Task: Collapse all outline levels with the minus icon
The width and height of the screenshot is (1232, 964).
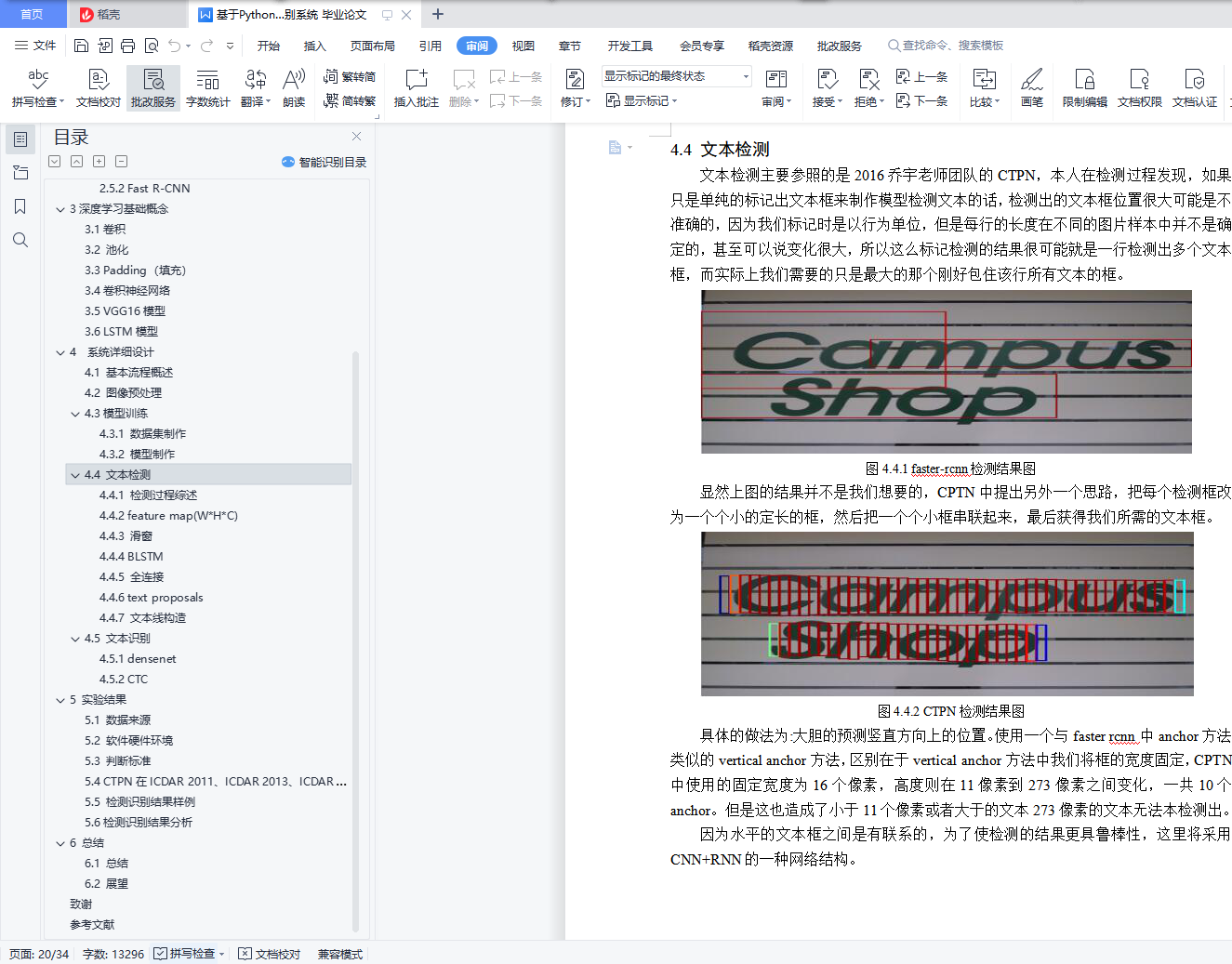Action: coord(122,162)
